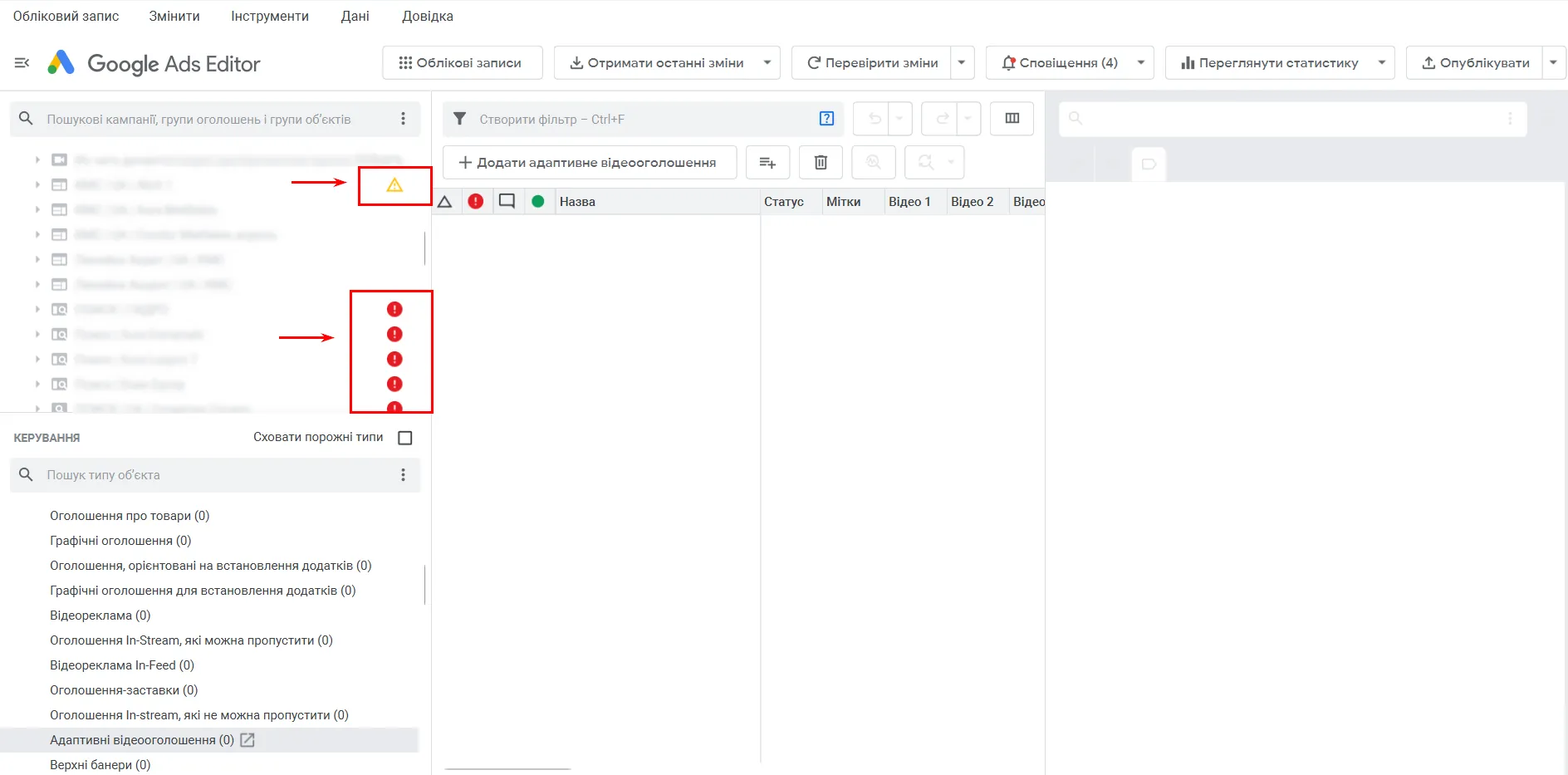Click the trash delete icon
Image resolution: width=1568 pixels, height=775 pixels.
(x=821, y=163)
